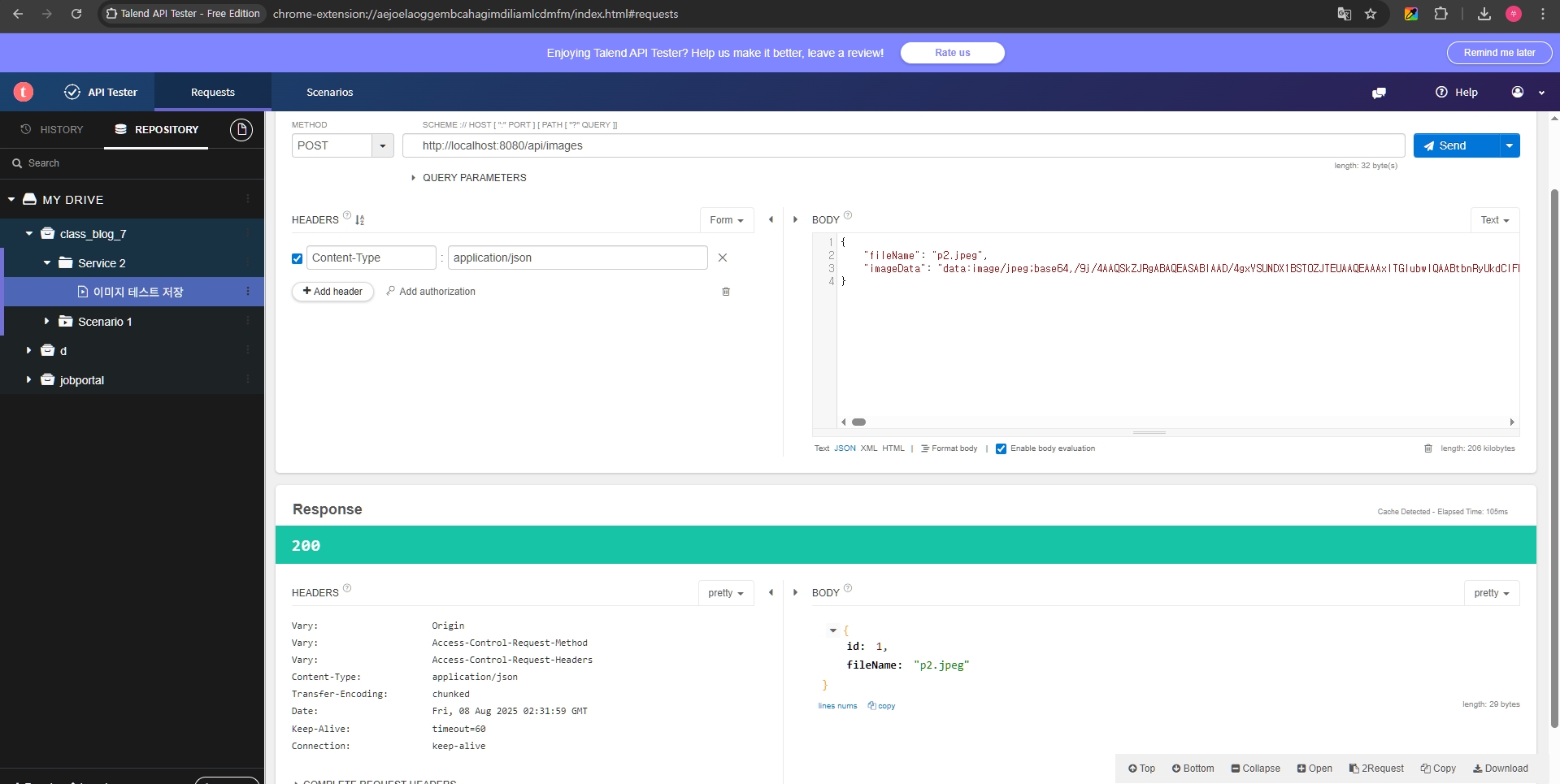Collapse request body panel right arrow

795,219
